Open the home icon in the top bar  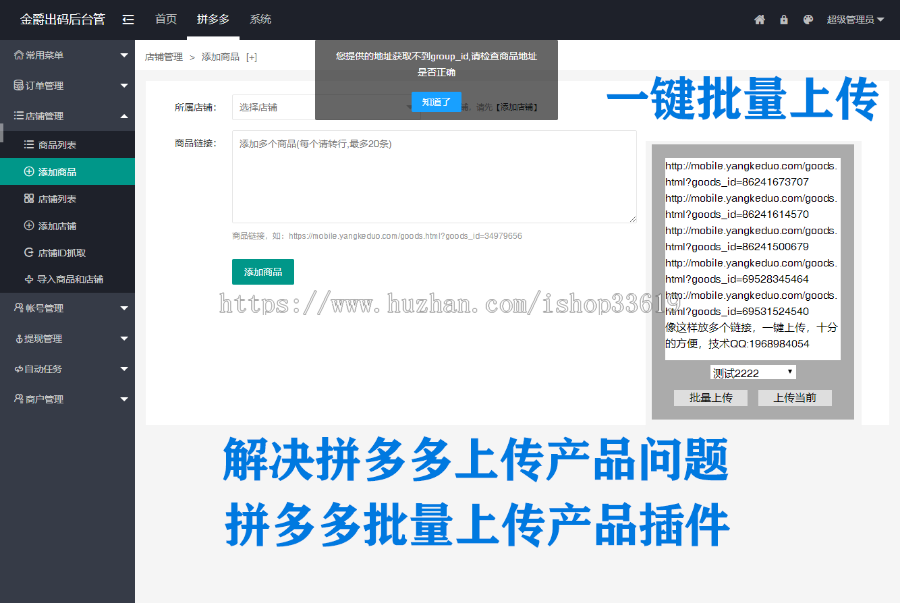tap(760, 19)
